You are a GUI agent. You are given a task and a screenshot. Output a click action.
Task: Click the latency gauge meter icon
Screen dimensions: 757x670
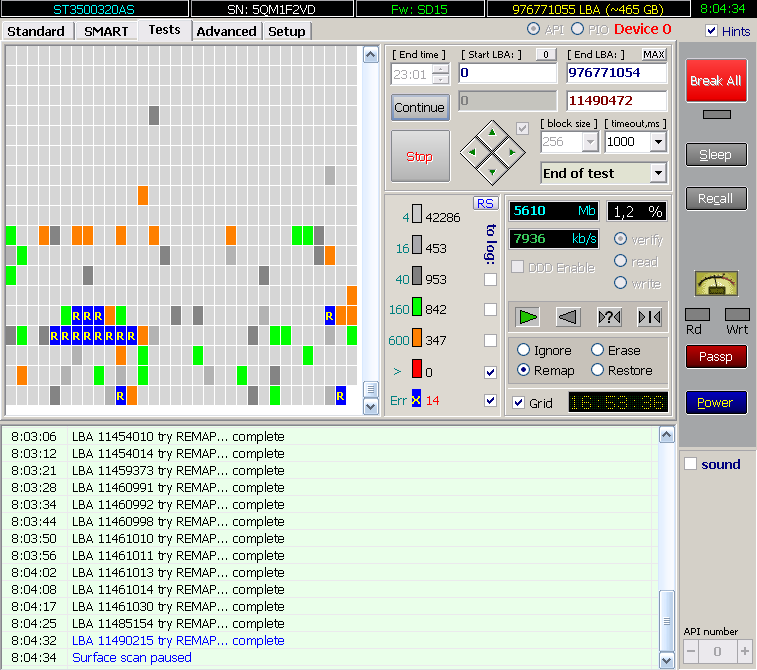pos(716,283)
